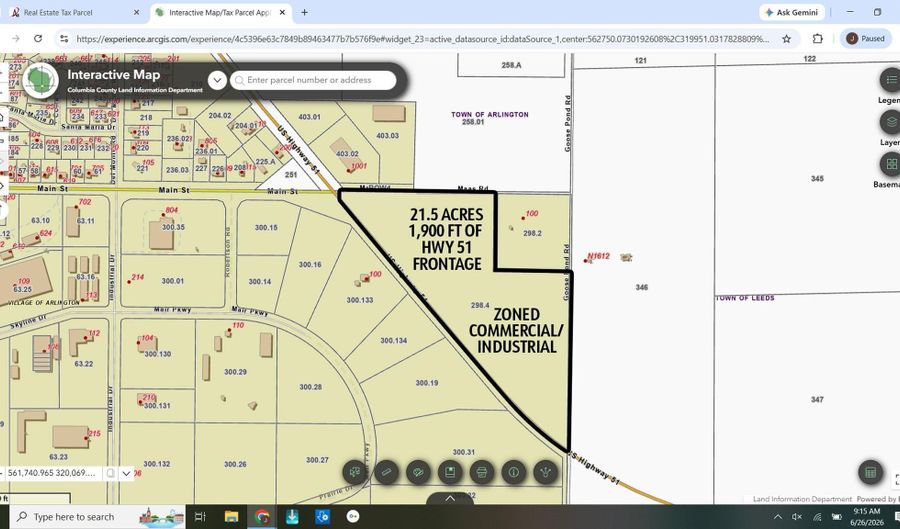Close the Interactive Map tab

(283, 12)
